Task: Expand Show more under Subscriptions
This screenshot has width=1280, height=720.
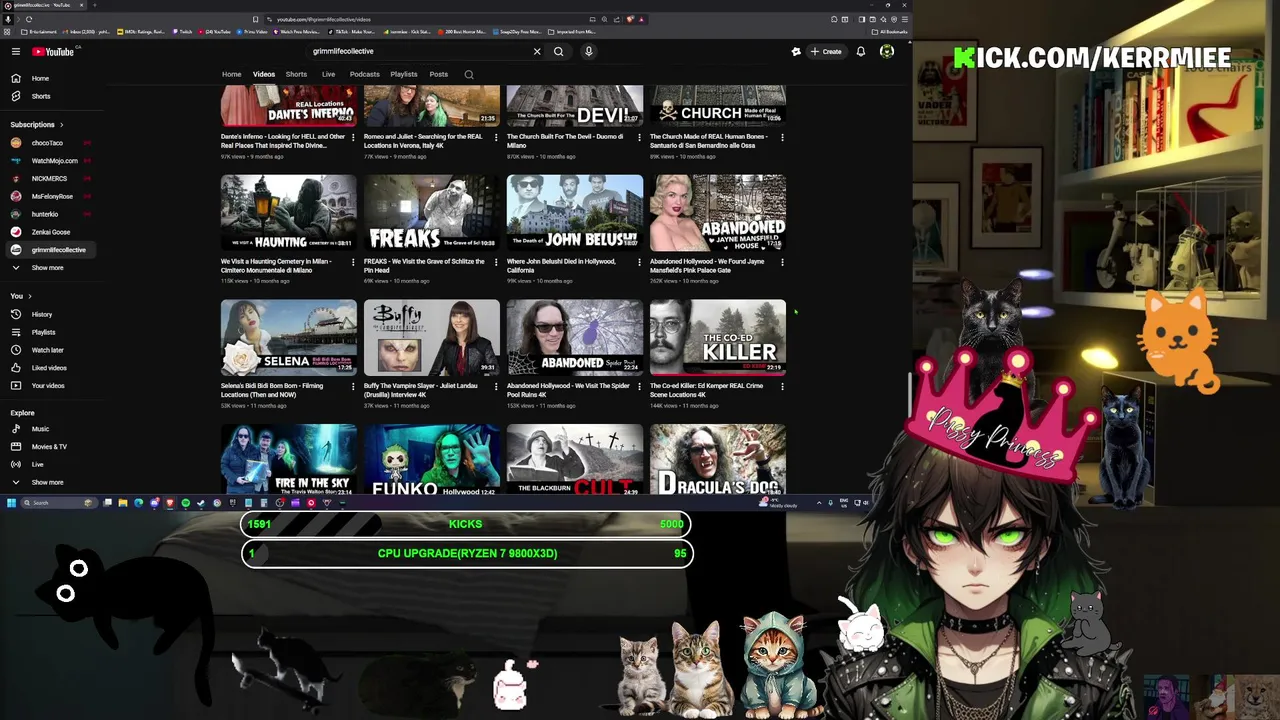Action: pyautogui.click(x=52, y=268)
